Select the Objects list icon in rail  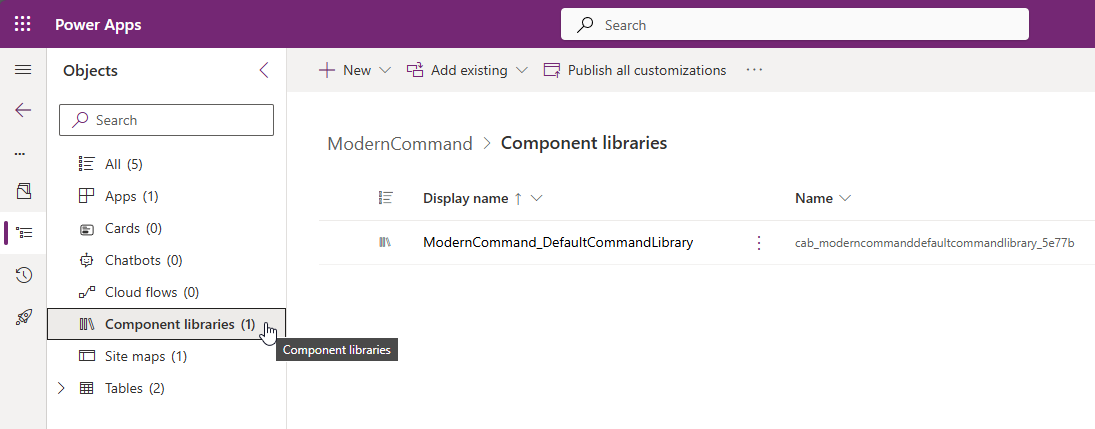click(x=24, y=233)
